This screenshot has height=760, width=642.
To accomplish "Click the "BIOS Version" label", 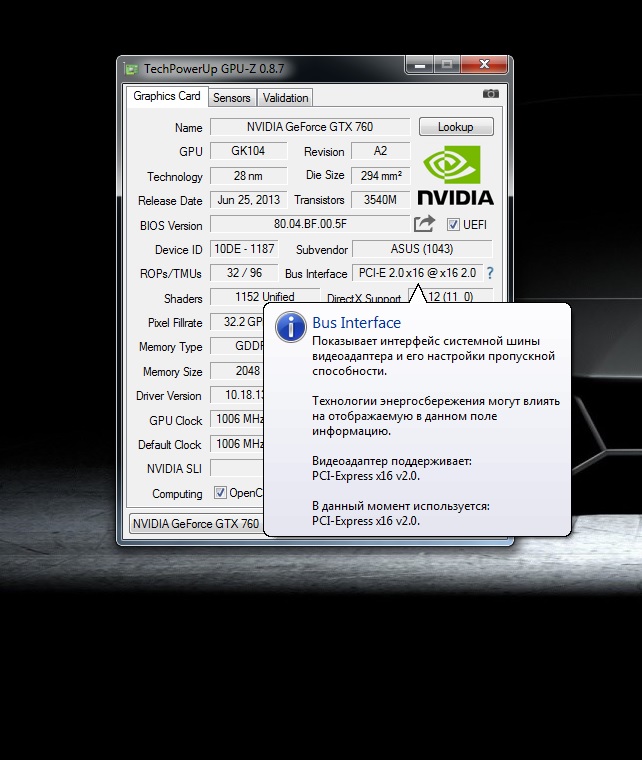I will (171, 225).
